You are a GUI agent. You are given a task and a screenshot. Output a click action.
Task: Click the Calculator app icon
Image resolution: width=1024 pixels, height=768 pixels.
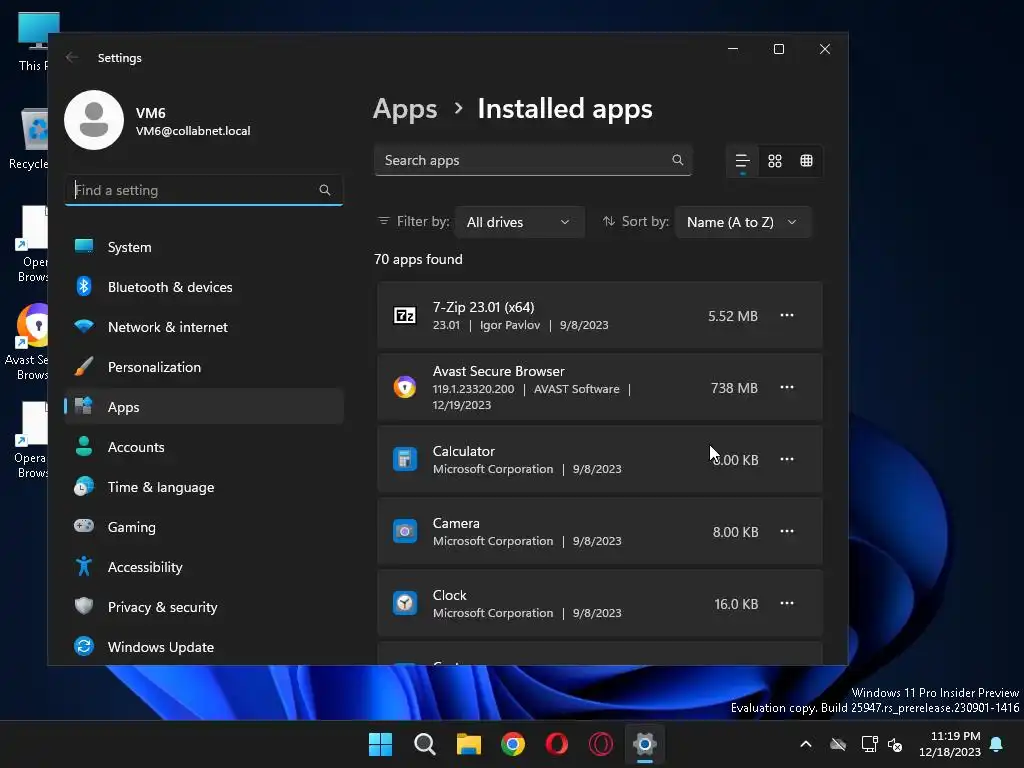coord(405,459)
